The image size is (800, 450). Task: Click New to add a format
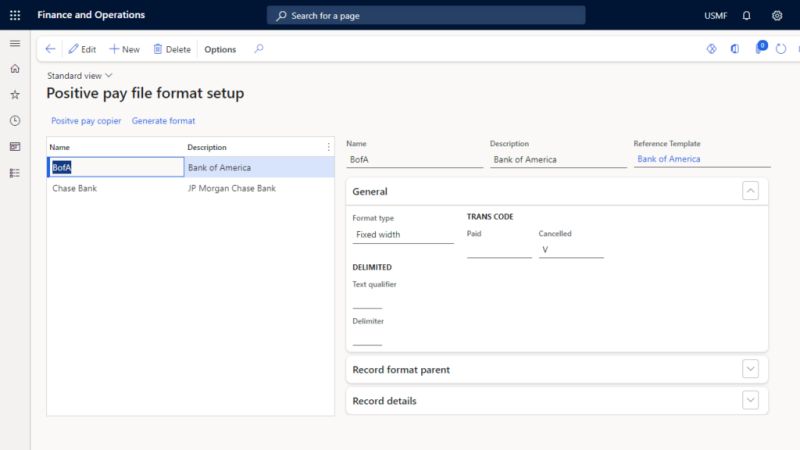[124, 49]
